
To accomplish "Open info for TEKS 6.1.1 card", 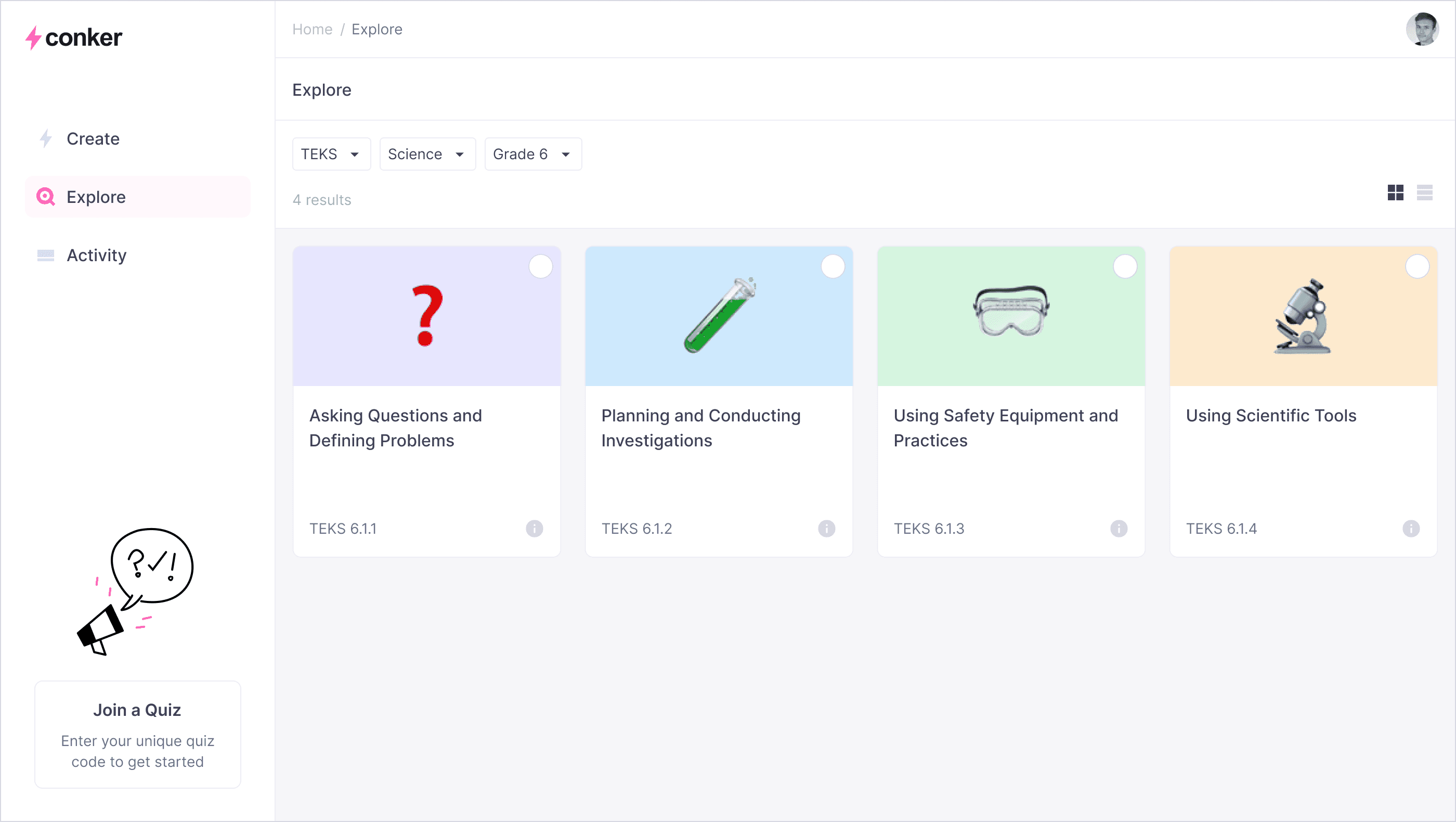I will 534,528.
